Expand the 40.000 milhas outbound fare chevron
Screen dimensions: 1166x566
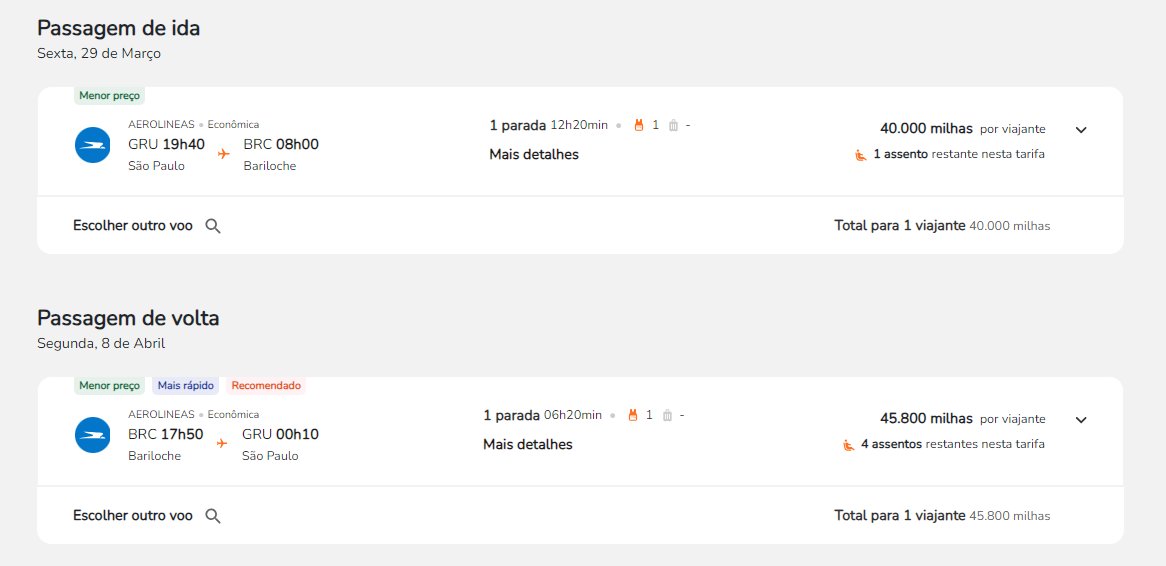click(x=1081, y=129)
